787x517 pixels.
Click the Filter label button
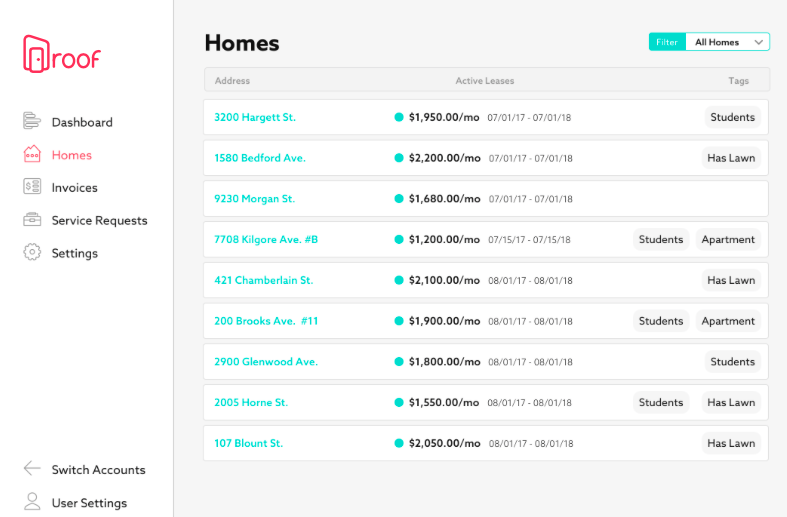[666, 42]
